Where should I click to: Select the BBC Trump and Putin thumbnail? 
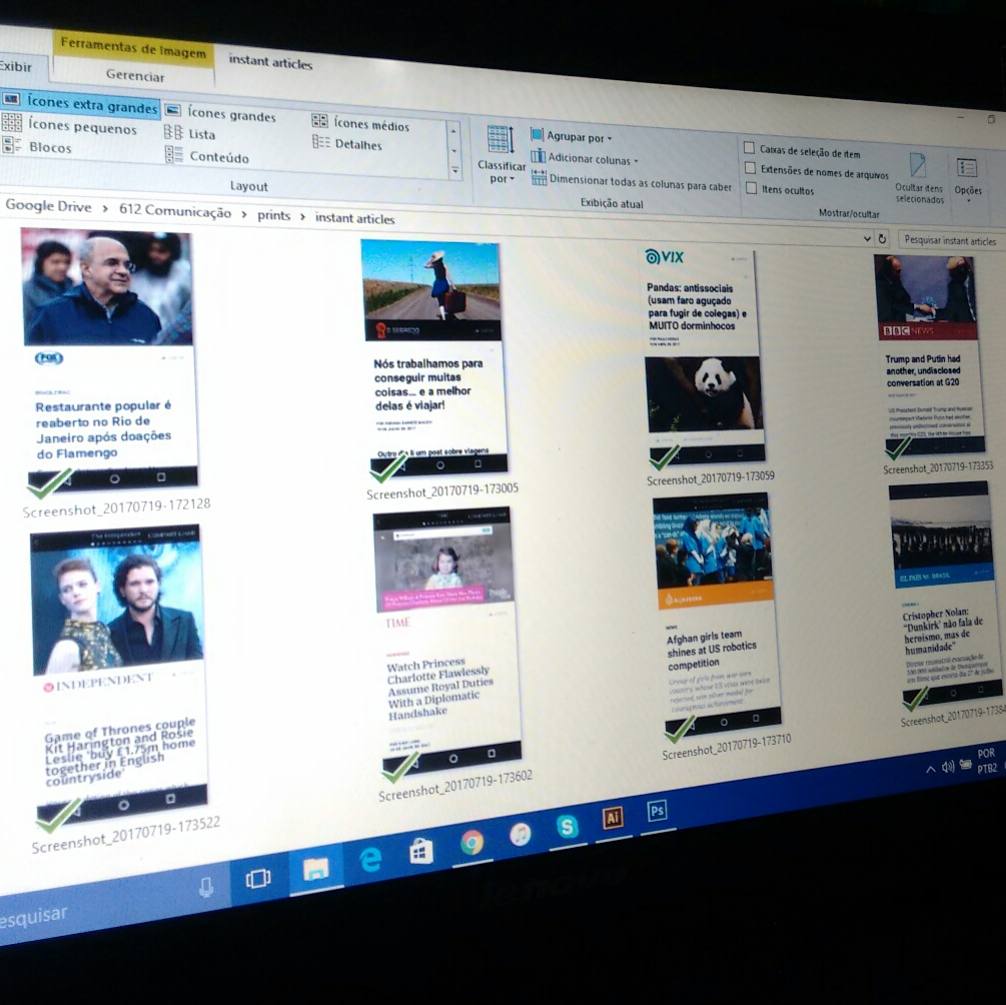[x=928, y=355]
